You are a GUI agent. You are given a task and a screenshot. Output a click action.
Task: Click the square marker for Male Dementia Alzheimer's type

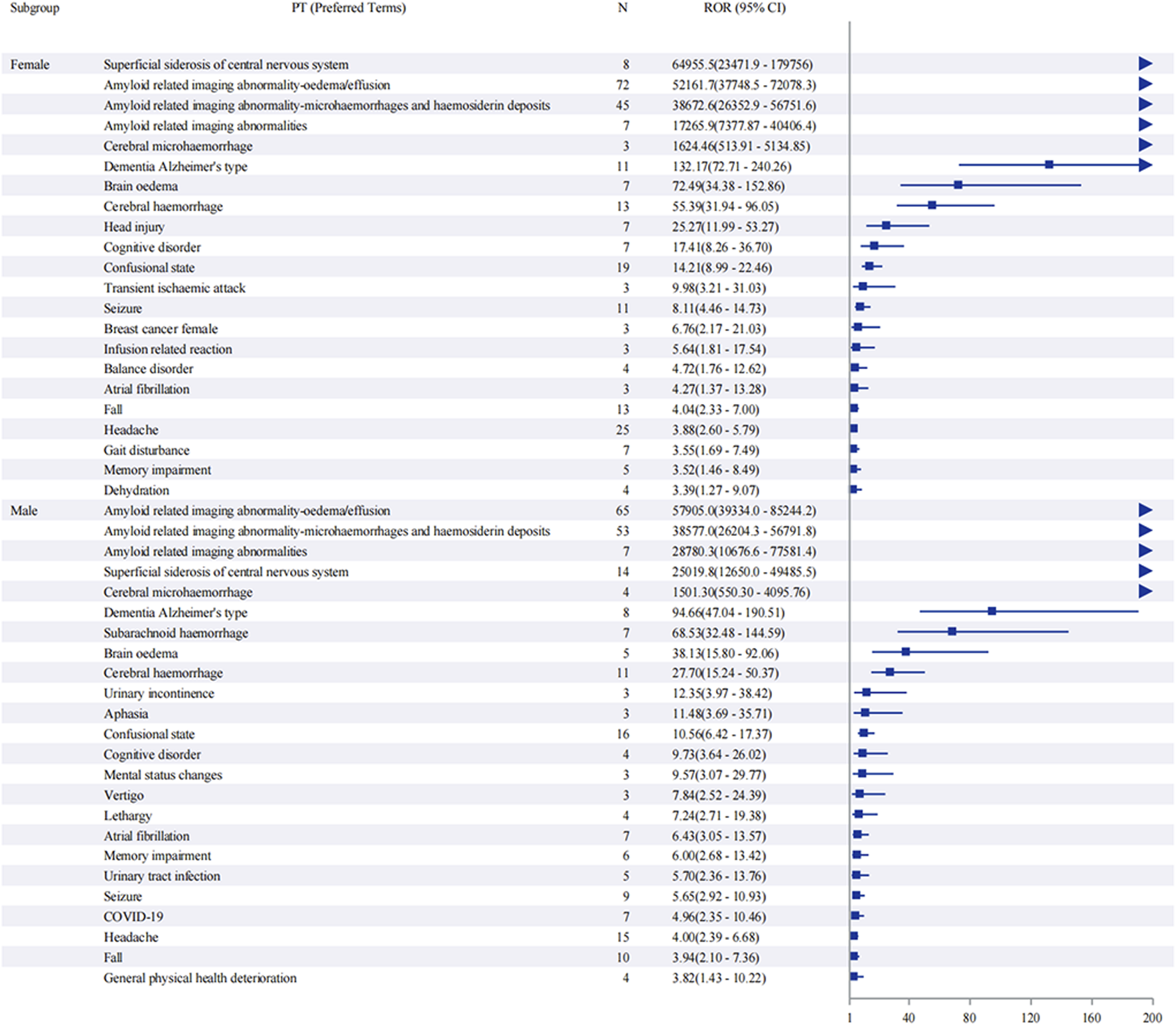(992, 611)
